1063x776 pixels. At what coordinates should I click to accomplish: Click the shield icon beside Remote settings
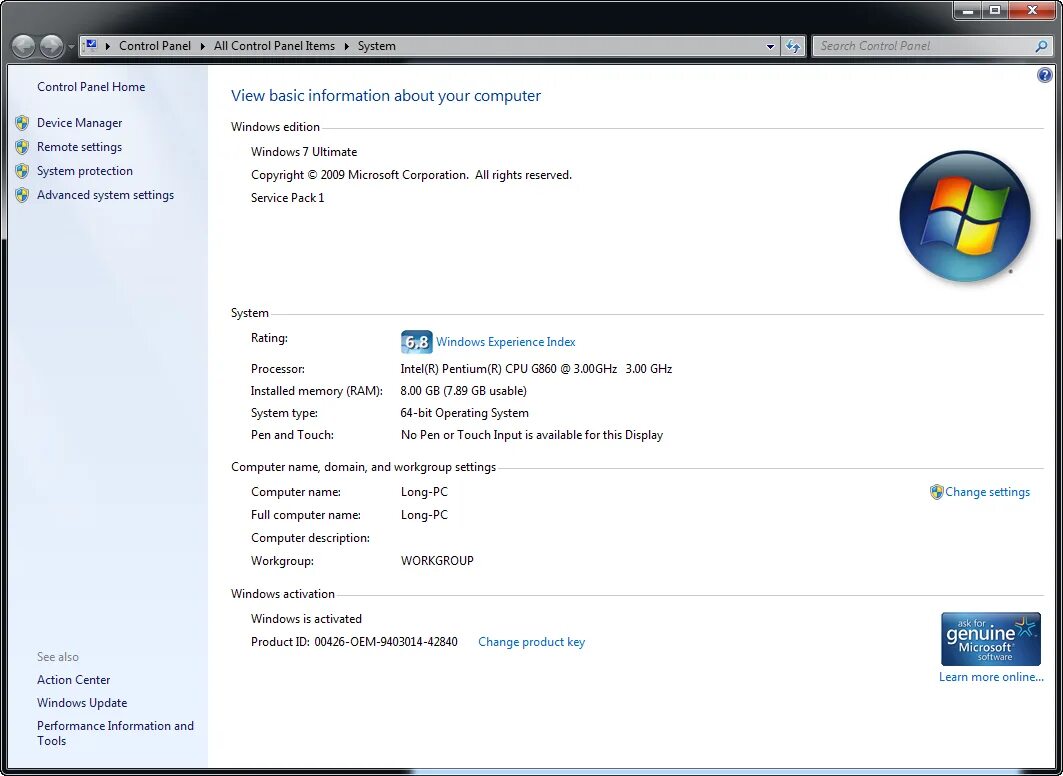coord(22,147)
